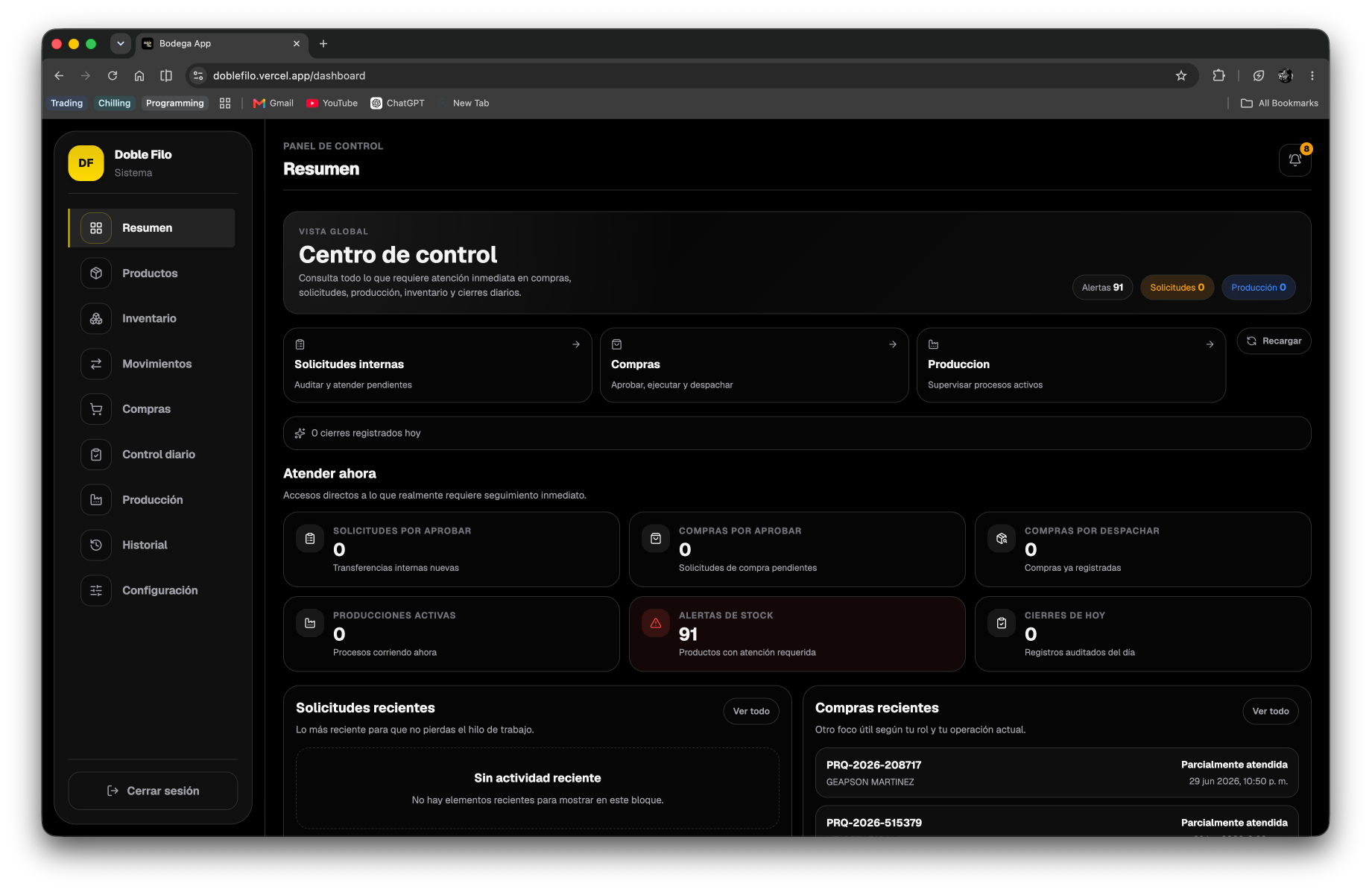Screen dimensions: 1372x892
Task: Click the Compras shopping cart icon
Action: pos(96,409)
